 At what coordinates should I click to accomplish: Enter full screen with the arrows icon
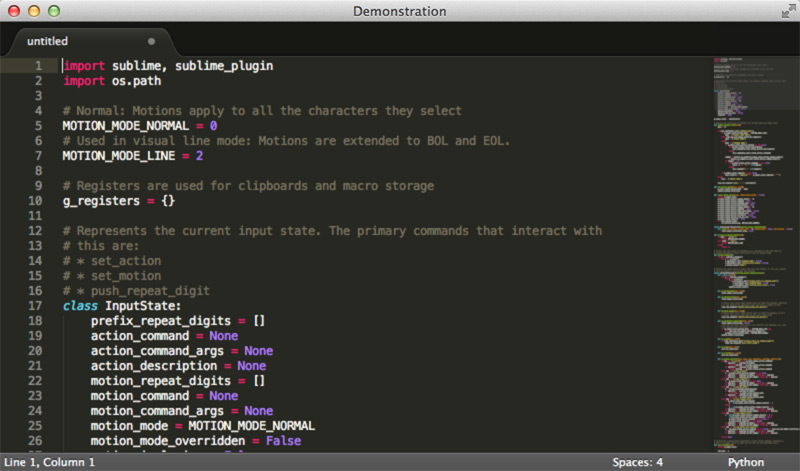[x=789, y=11]
